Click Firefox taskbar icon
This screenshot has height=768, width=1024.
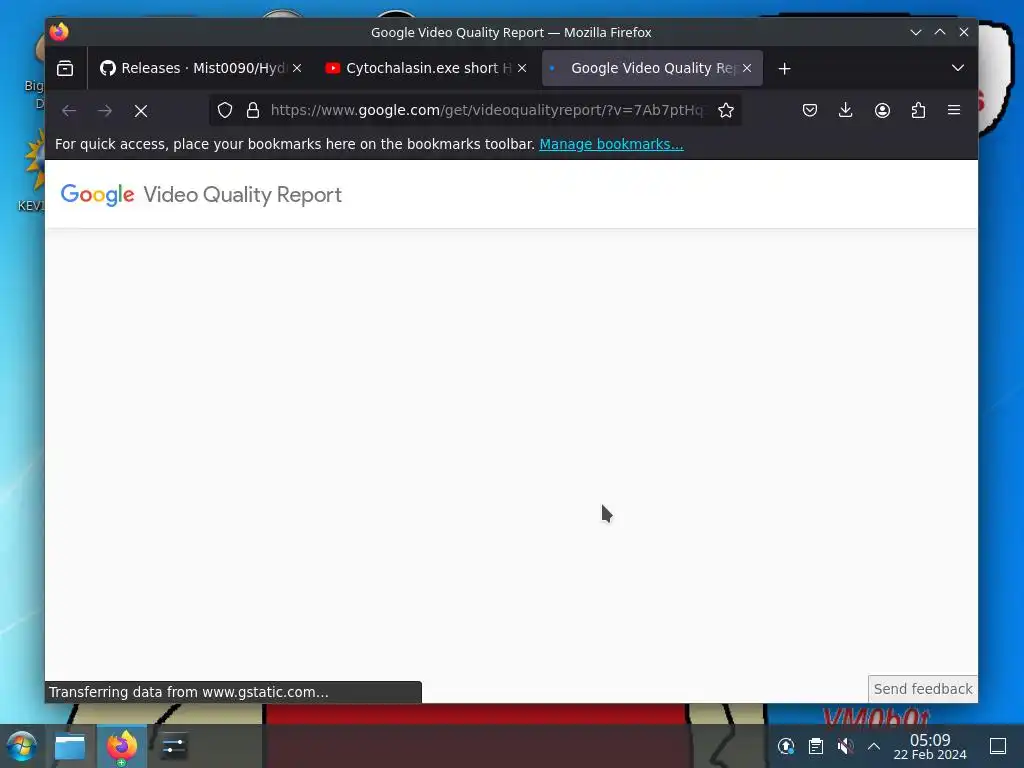tap(122, 746)
